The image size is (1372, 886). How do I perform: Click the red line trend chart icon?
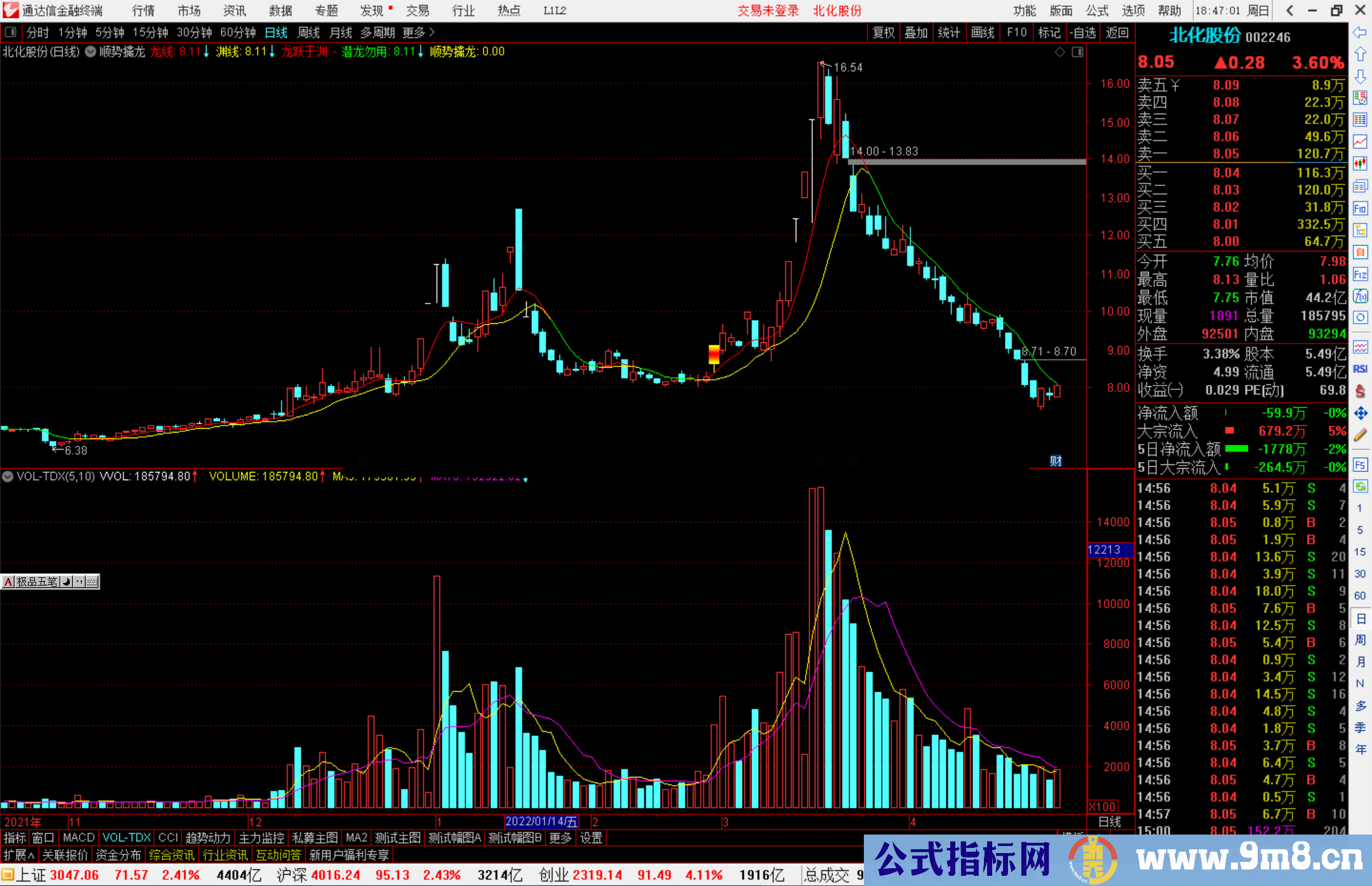1360,142
